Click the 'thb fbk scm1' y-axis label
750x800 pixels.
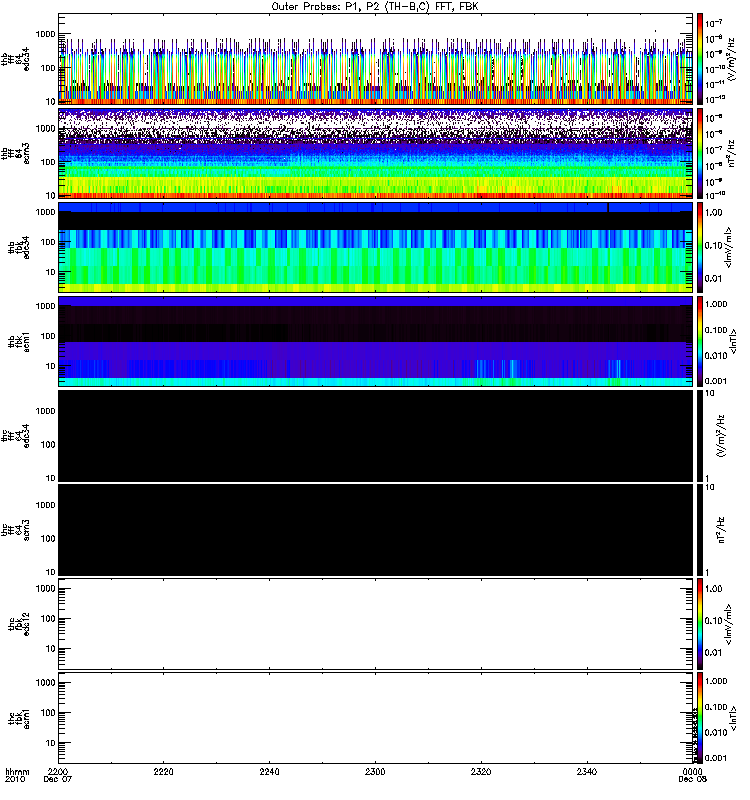pyautogui.click(x=19, y=341)
